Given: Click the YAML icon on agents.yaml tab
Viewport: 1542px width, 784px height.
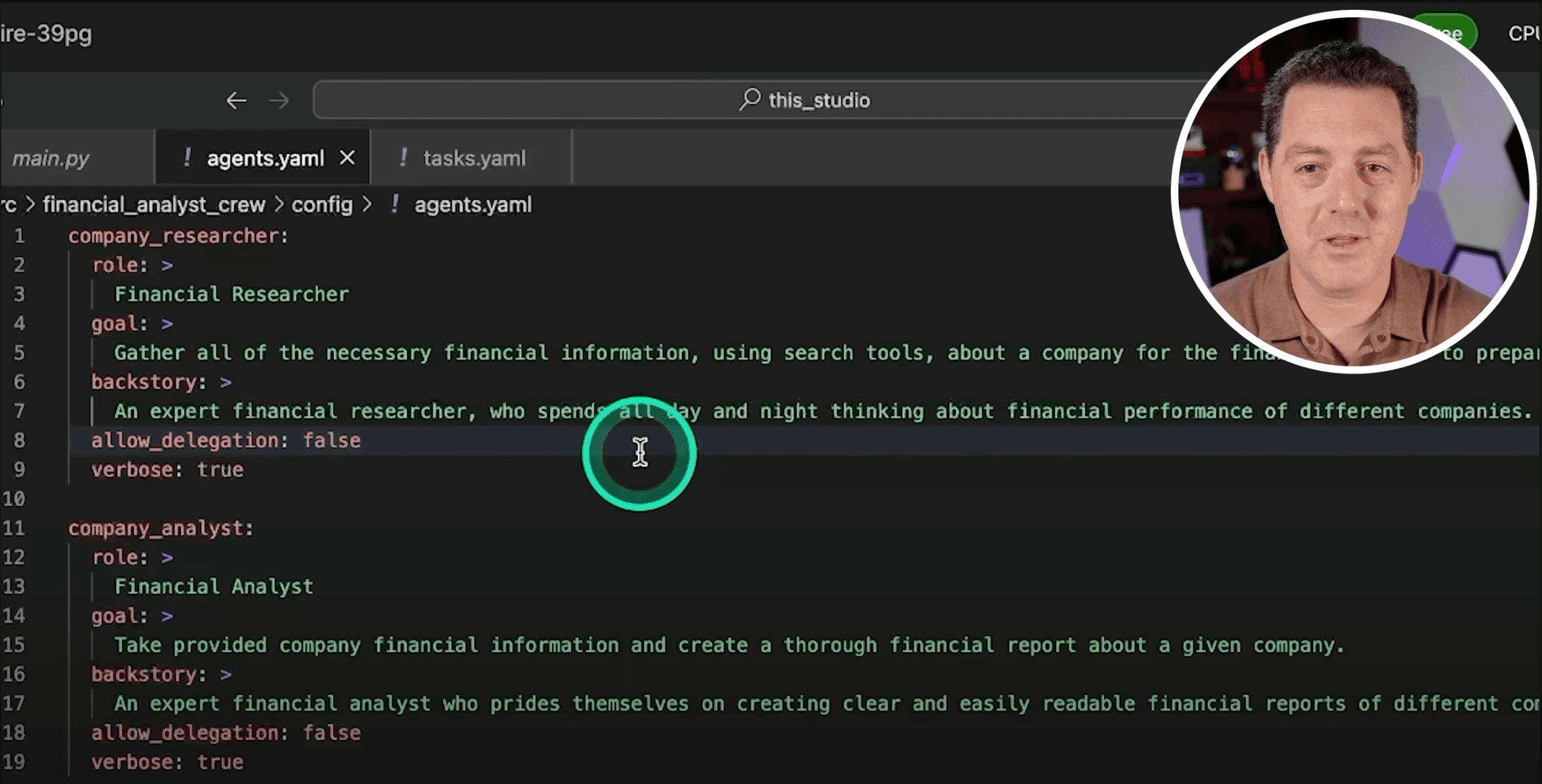Looking at the screenshot, I should coord(187,157).
